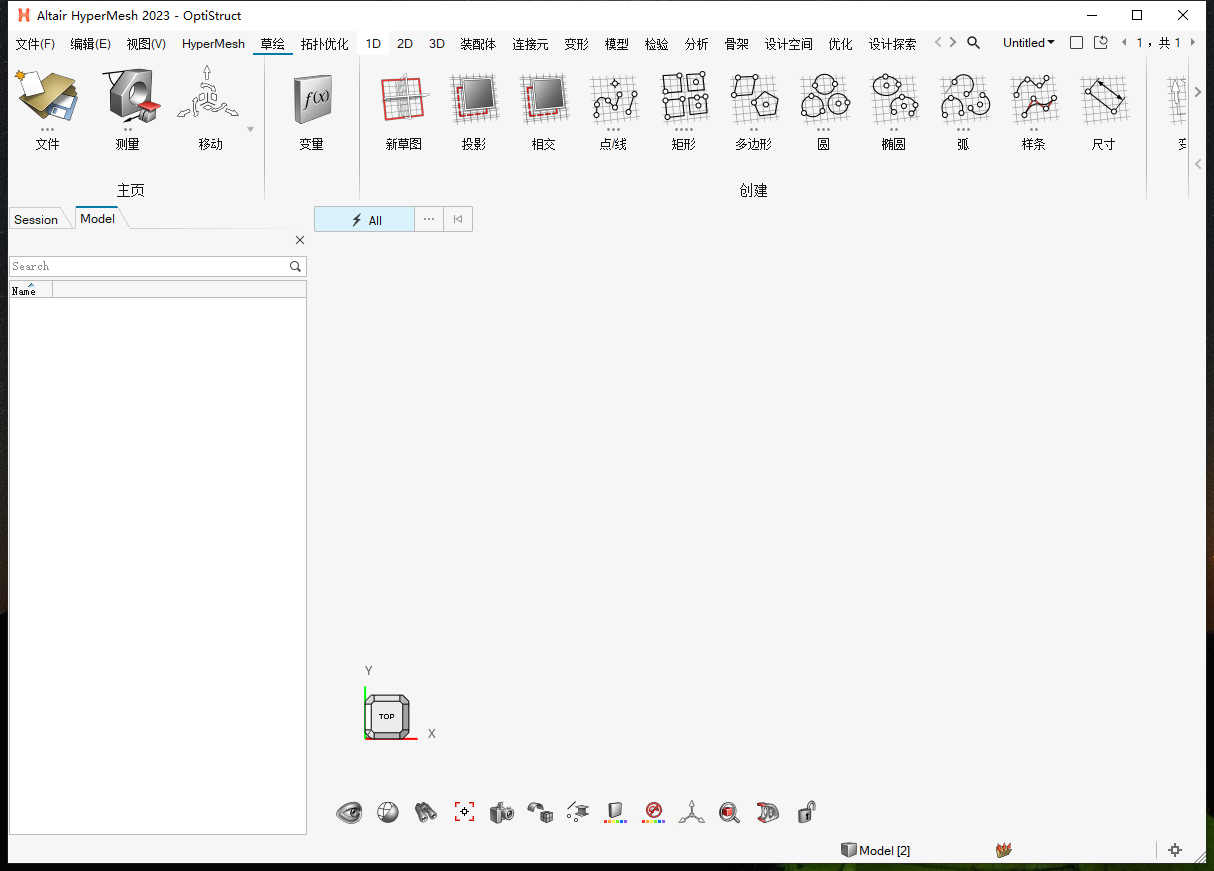This screenshot has height=871, width=1214.
Task: Open the Untitled session dropdown
Action: point(1028,42)
